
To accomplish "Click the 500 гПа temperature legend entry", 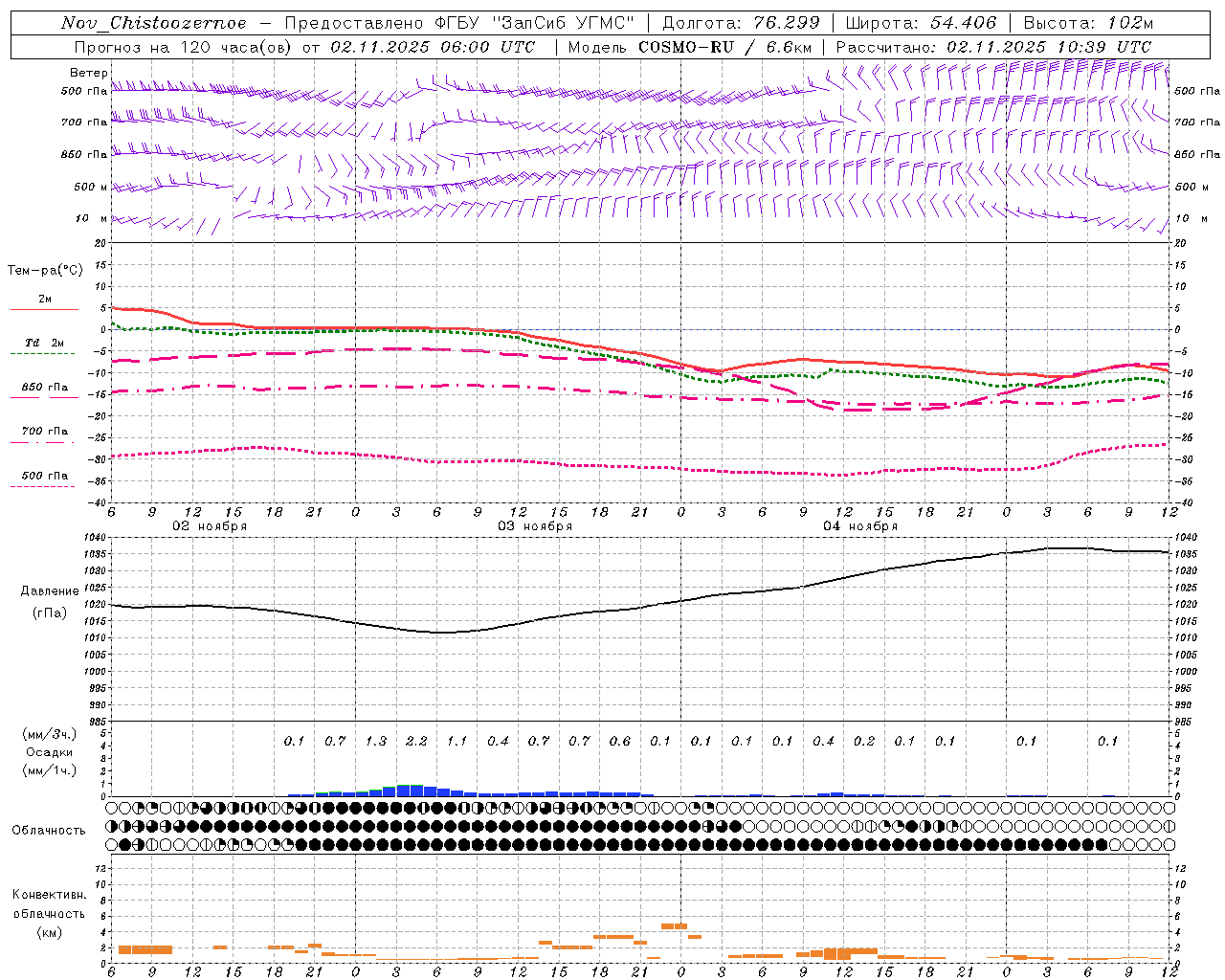I will click(x=45, y=479).
